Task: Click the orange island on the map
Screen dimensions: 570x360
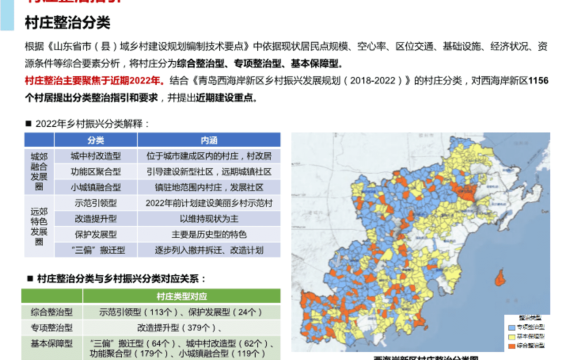Action: point(500,277)
